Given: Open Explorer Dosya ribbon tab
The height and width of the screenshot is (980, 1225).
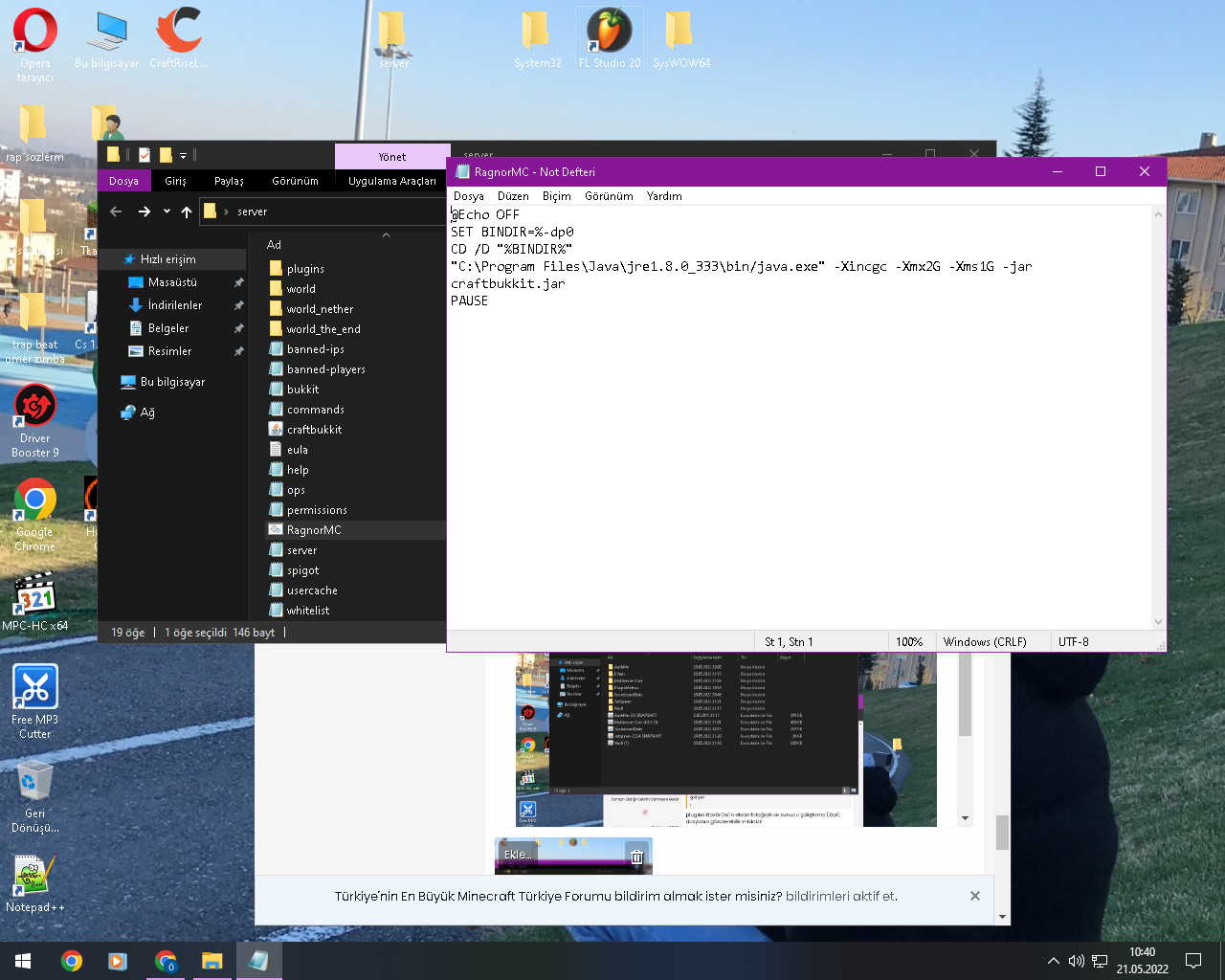Looking at the screenshot, I should pos(123,181).
